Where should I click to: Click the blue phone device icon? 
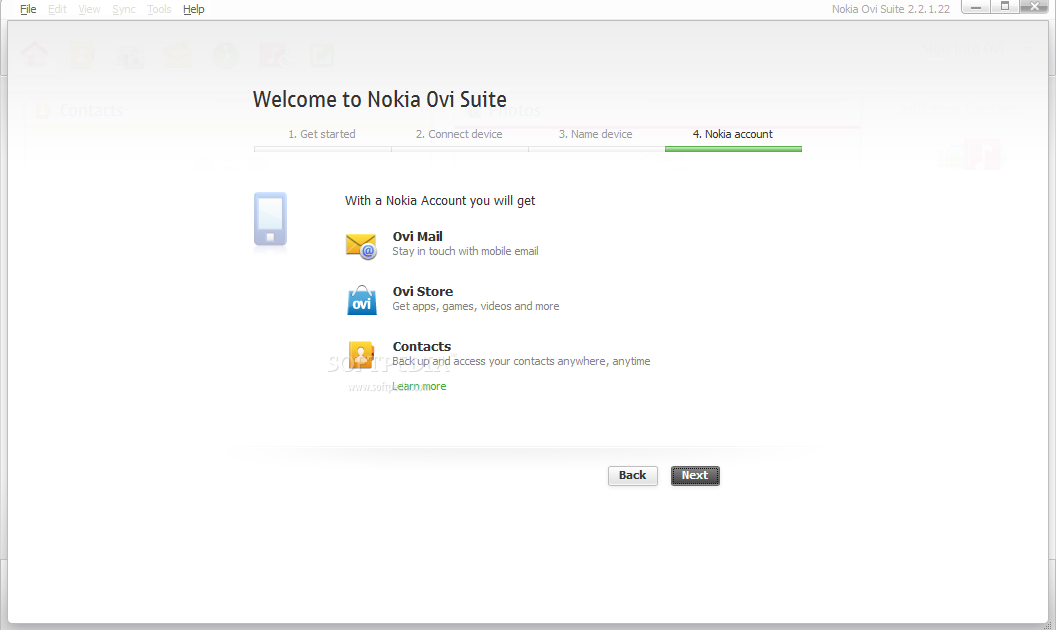pos(270,219)
